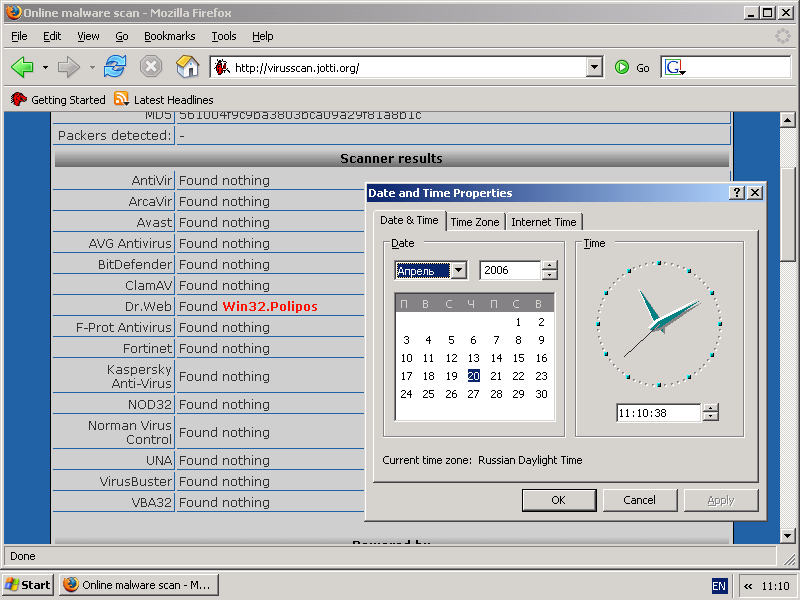Open the Getting Started bookmark
800x600 pixels.
(58, 99)
